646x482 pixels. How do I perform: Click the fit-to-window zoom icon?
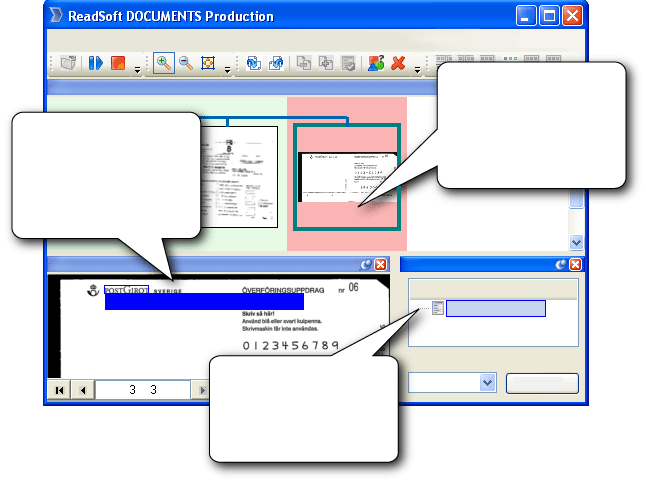[x=208, y=63]
